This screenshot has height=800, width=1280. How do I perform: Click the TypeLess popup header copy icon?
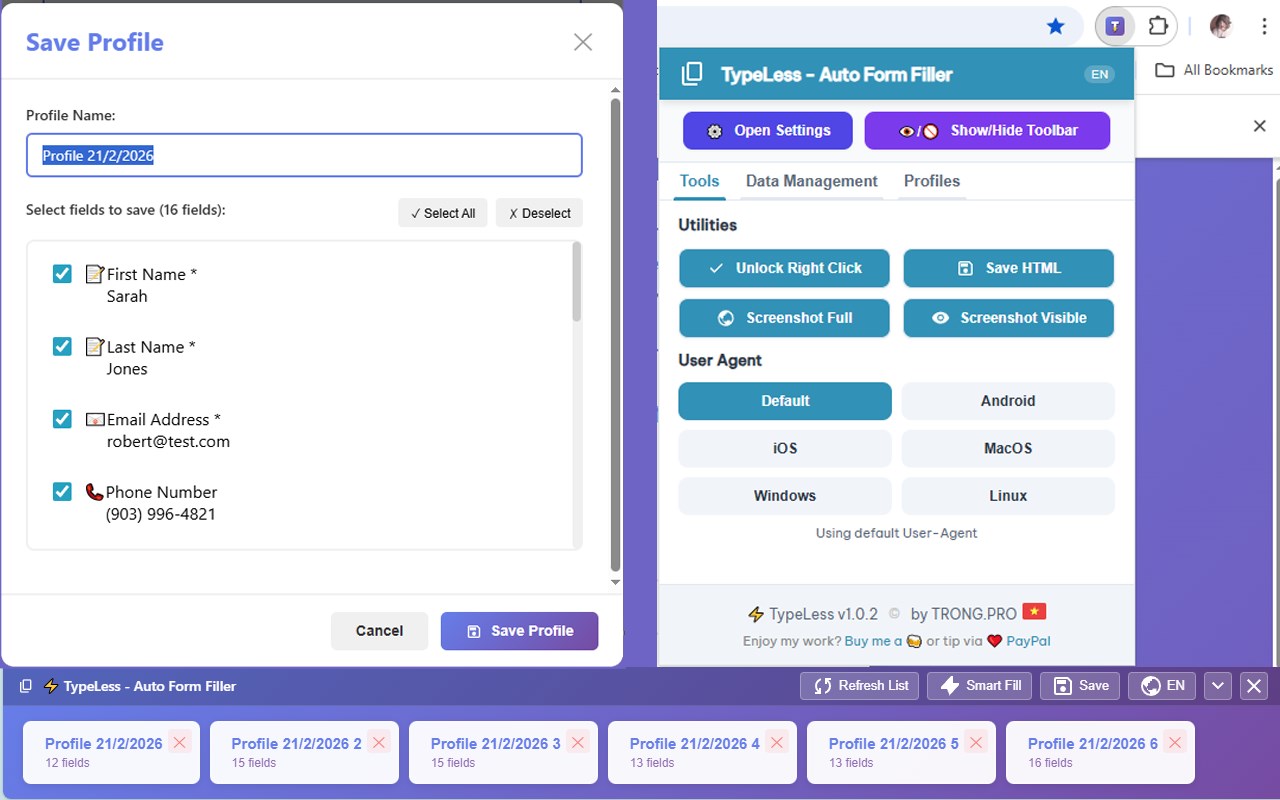click(x=692, y=74)
